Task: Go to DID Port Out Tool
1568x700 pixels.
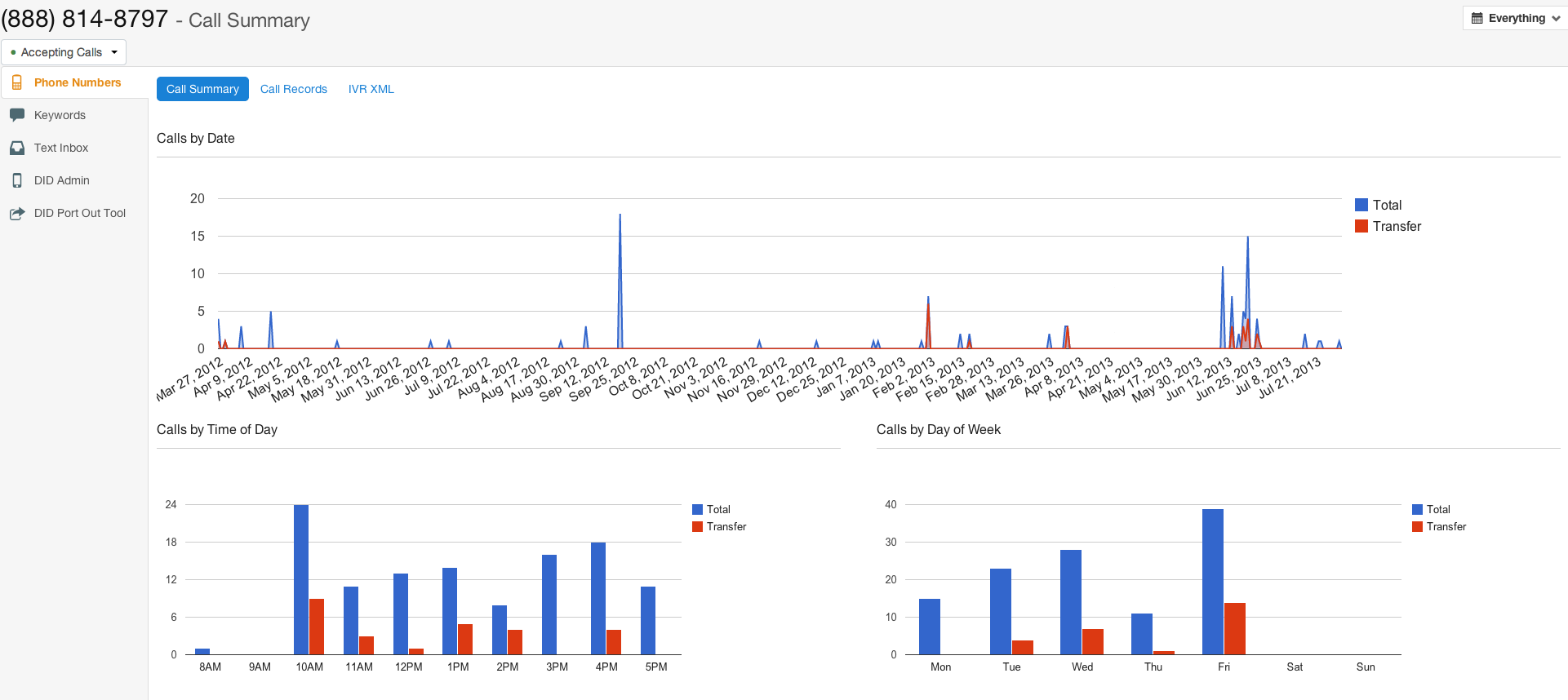Action: point(74,213)
